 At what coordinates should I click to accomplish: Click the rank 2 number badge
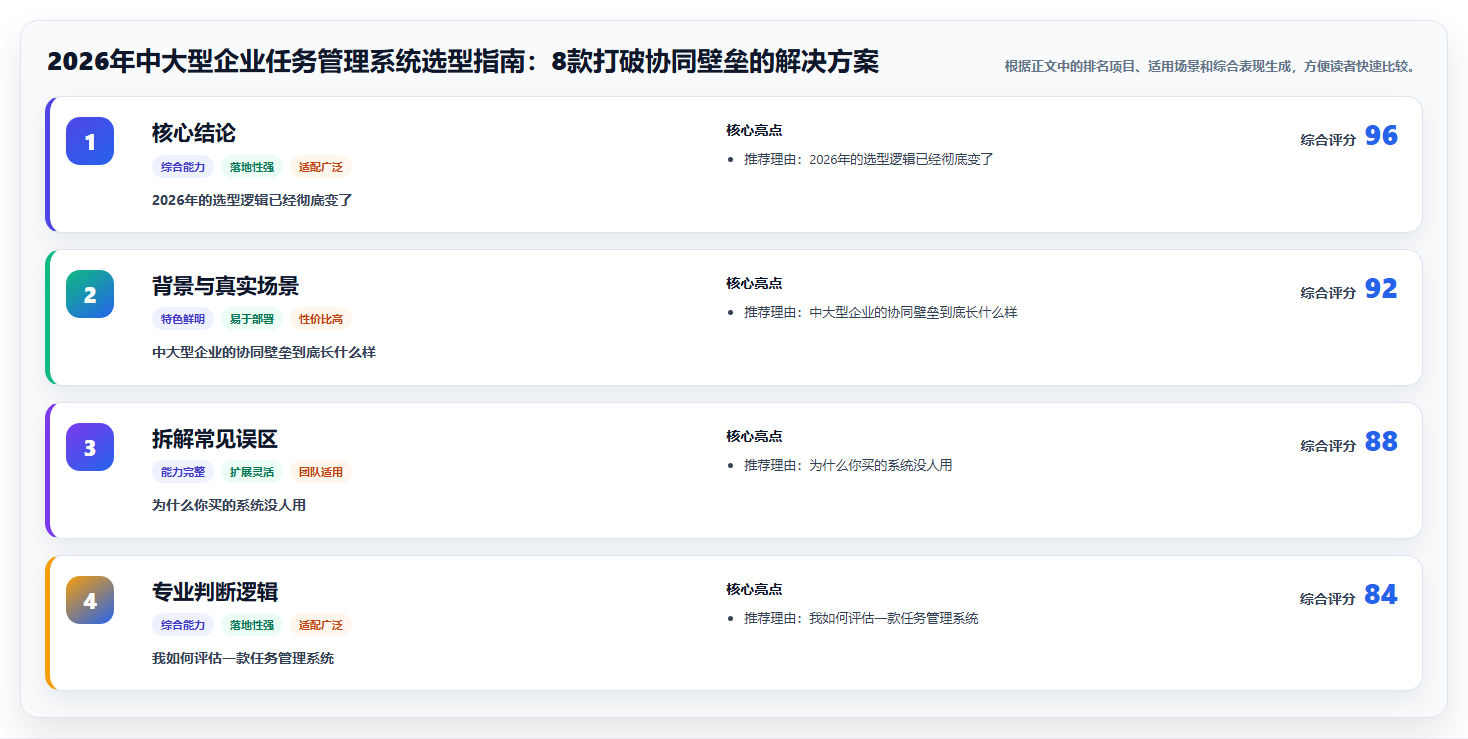(x=90, y=294)
